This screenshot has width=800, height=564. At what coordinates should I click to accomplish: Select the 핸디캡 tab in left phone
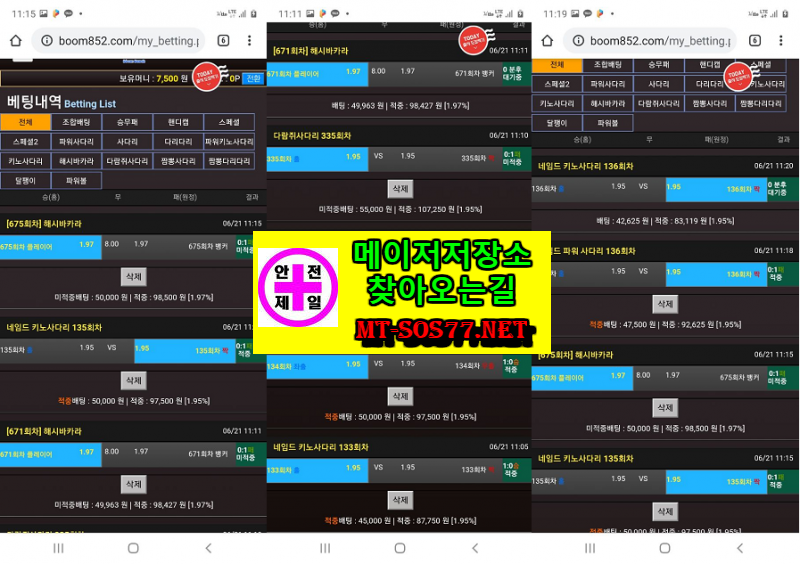point(178,122)
